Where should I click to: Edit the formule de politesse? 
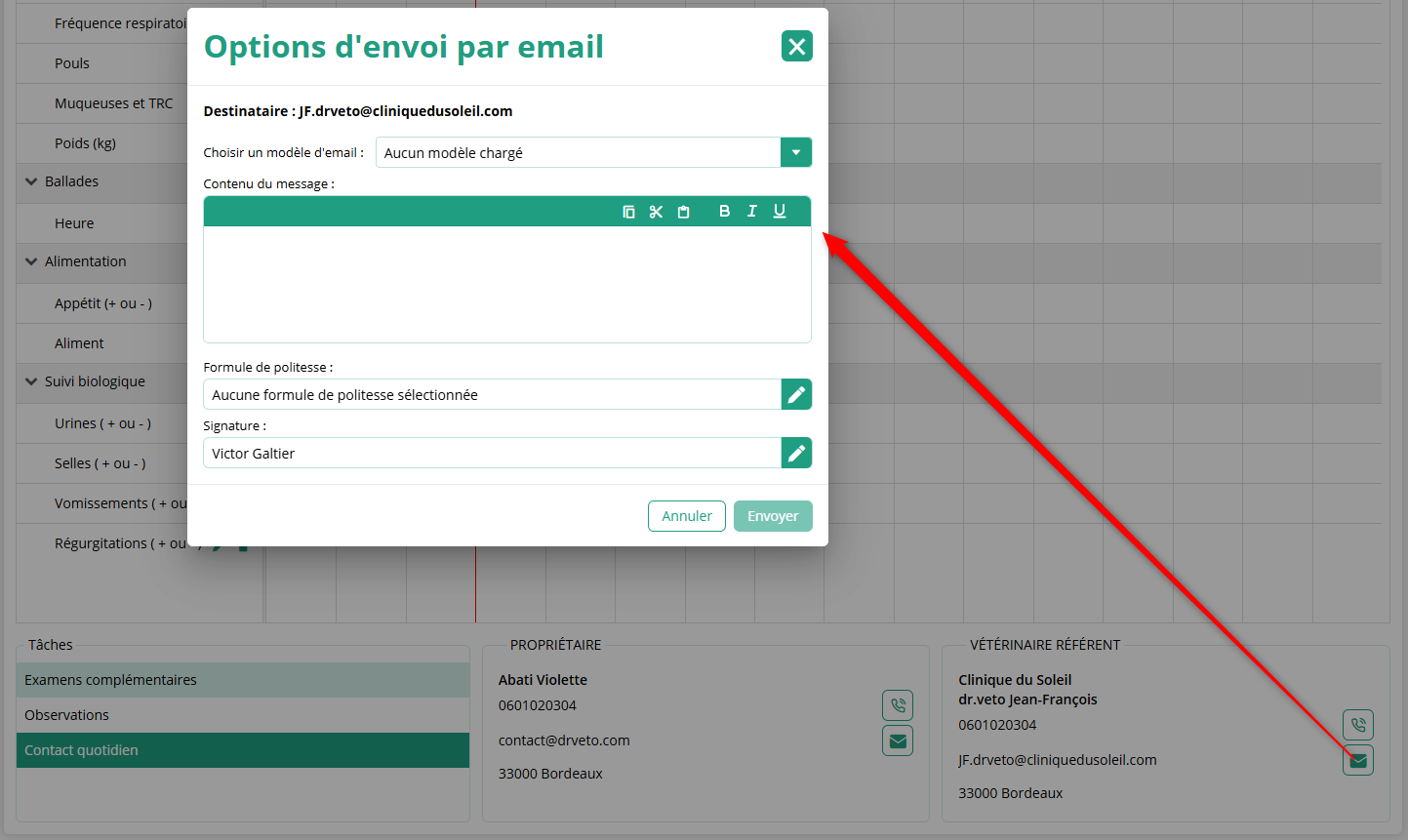click(796, 394)
